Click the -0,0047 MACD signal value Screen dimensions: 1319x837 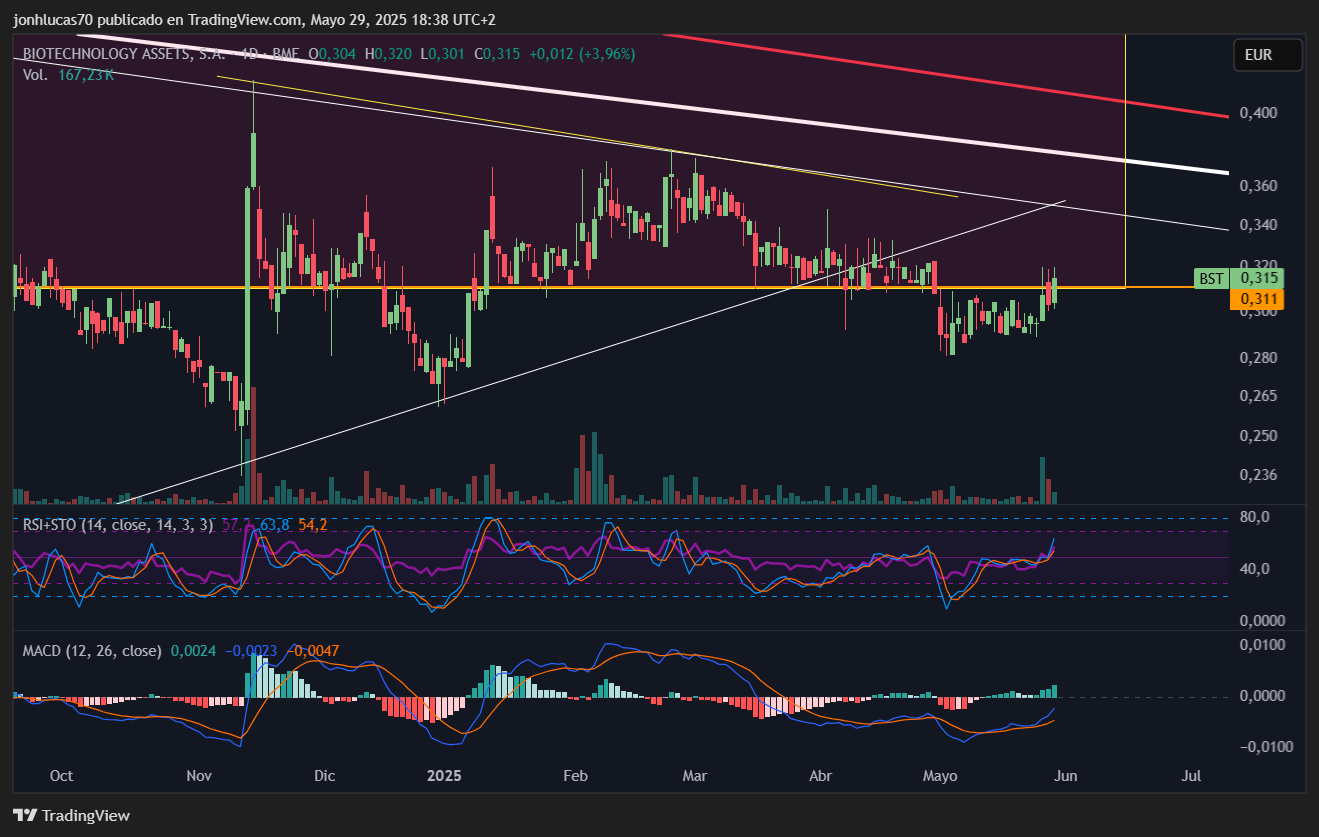point(315,650)
